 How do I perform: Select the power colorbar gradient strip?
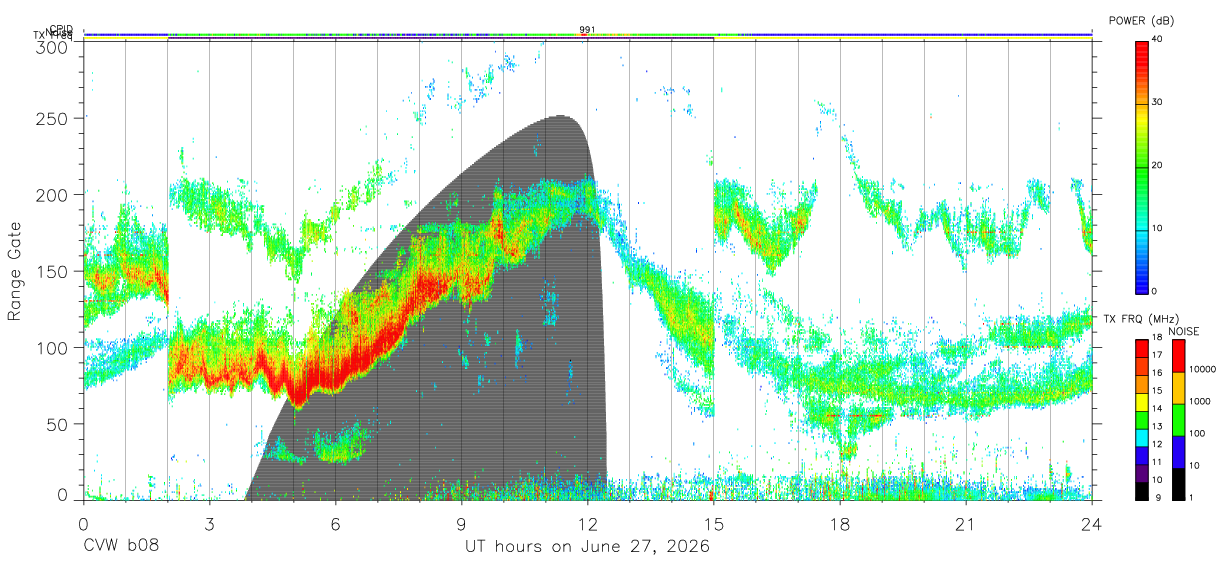tap(1142, 166)
